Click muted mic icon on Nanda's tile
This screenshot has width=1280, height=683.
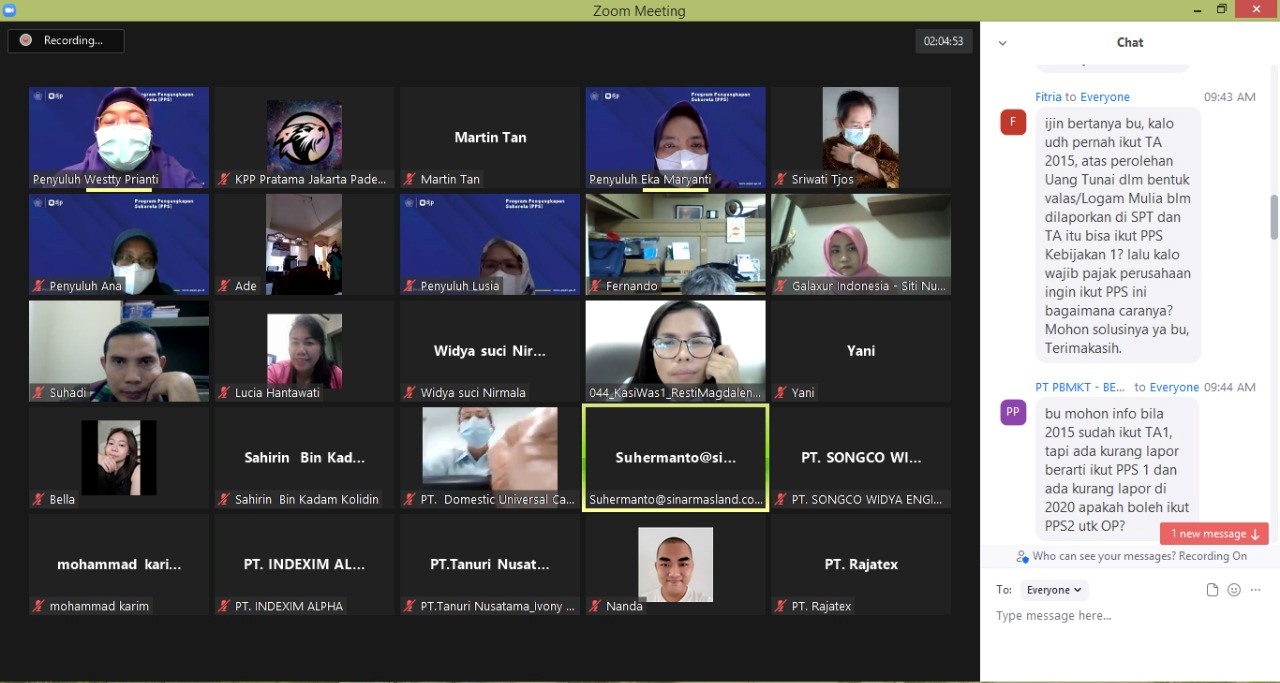click(x=595, y=606)
